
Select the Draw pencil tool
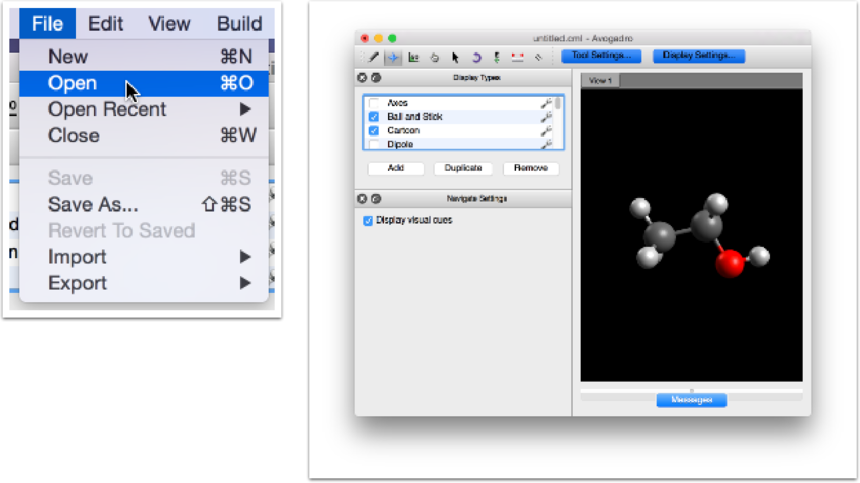click(373, 57)
